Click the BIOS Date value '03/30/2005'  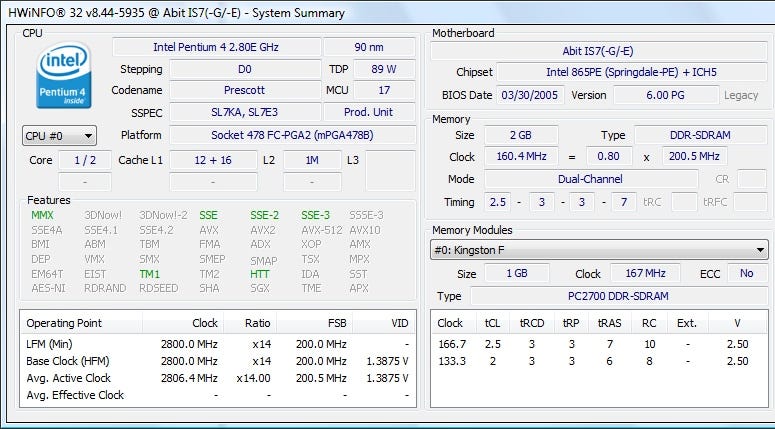tap(529, 95)
